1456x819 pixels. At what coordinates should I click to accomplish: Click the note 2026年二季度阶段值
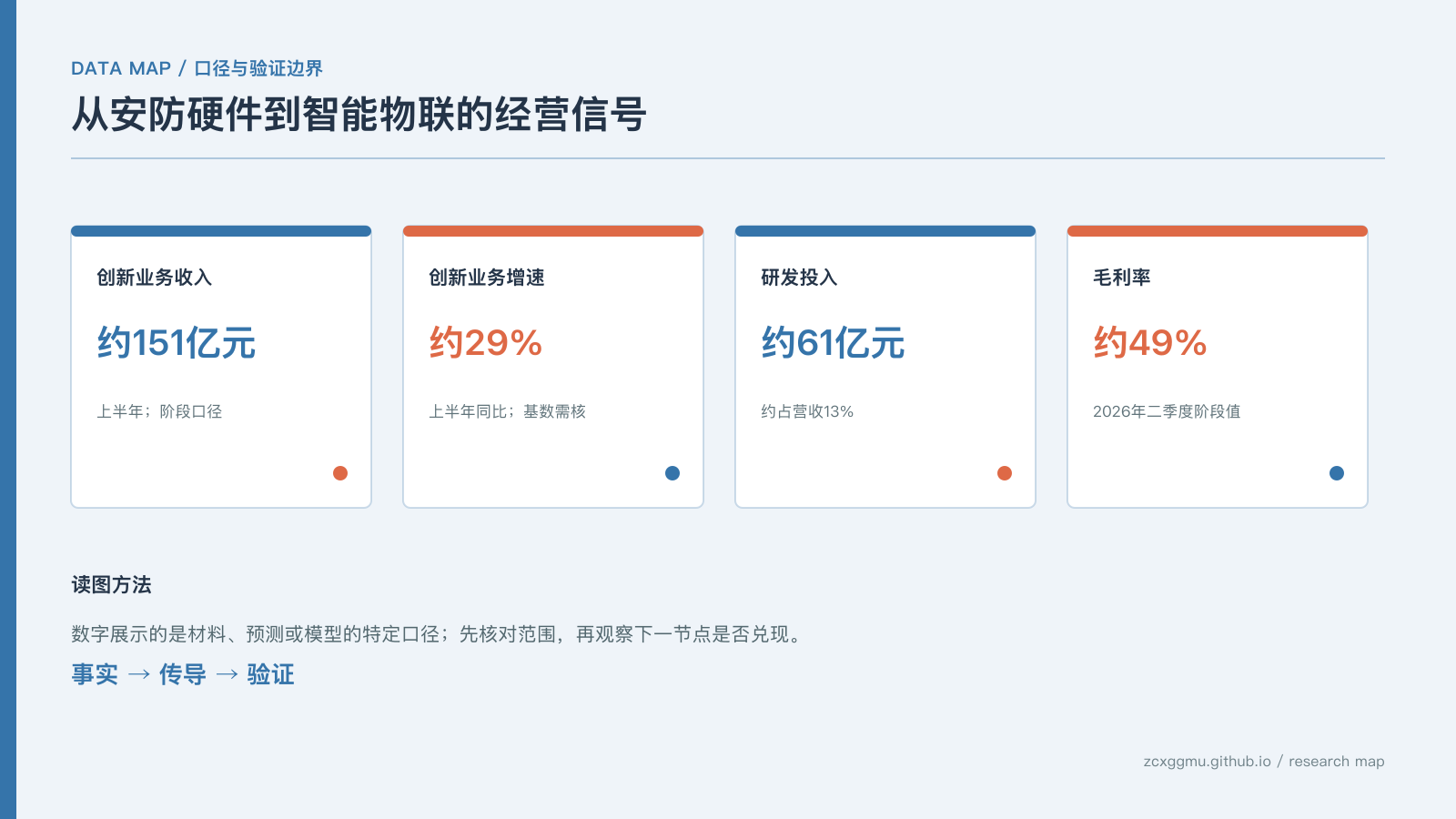tap(1167, 411)
